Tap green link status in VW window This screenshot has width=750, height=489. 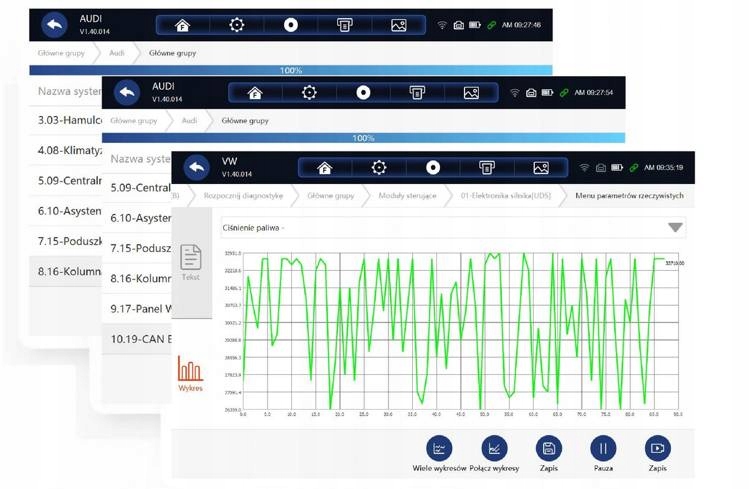click(634, 167)
